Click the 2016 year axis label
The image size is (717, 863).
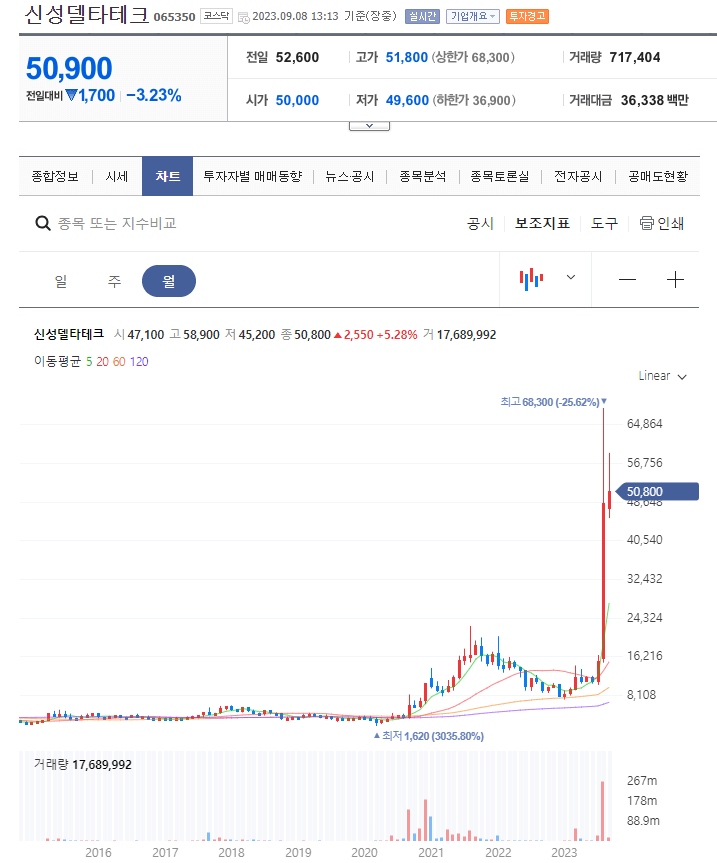coord(98,853)
